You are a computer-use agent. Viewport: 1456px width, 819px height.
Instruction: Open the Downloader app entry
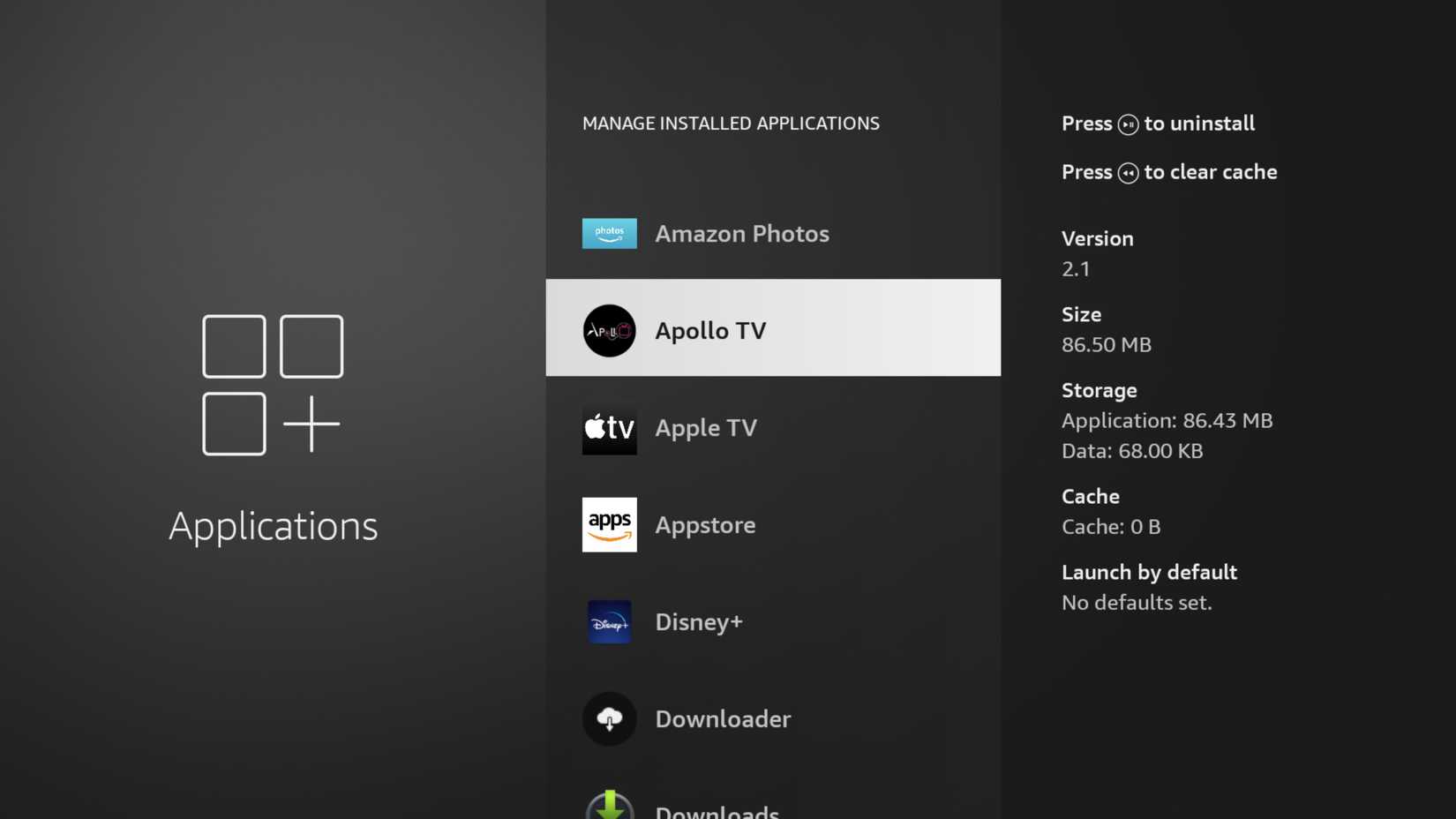click(722, 719)
